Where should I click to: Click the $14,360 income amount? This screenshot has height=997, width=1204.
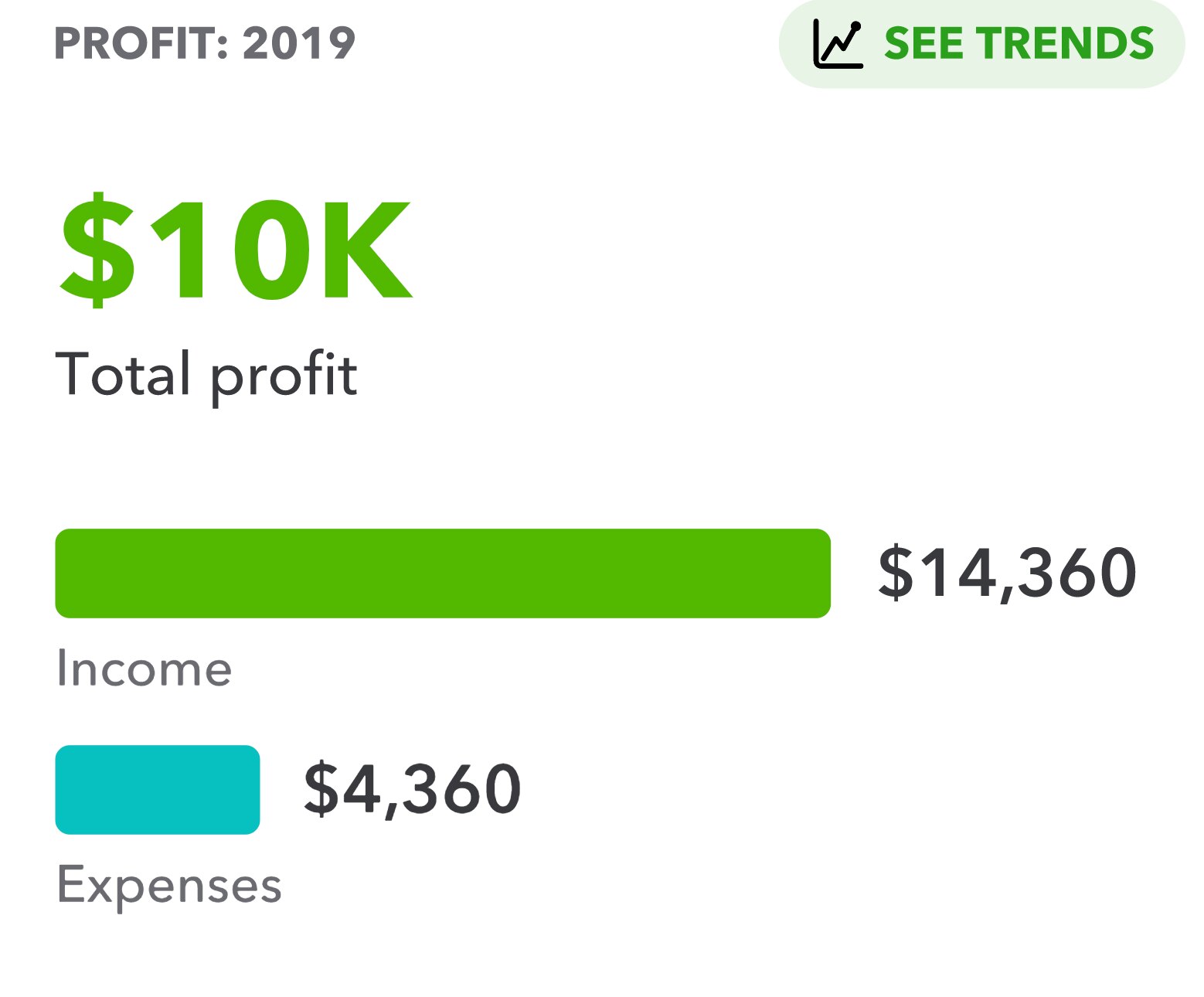point(1007,573)
